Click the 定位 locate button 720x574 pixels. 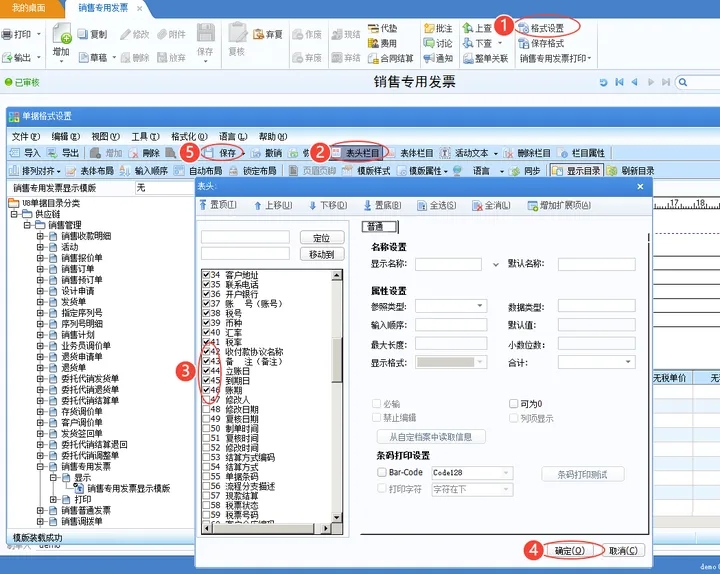(321, 238)
